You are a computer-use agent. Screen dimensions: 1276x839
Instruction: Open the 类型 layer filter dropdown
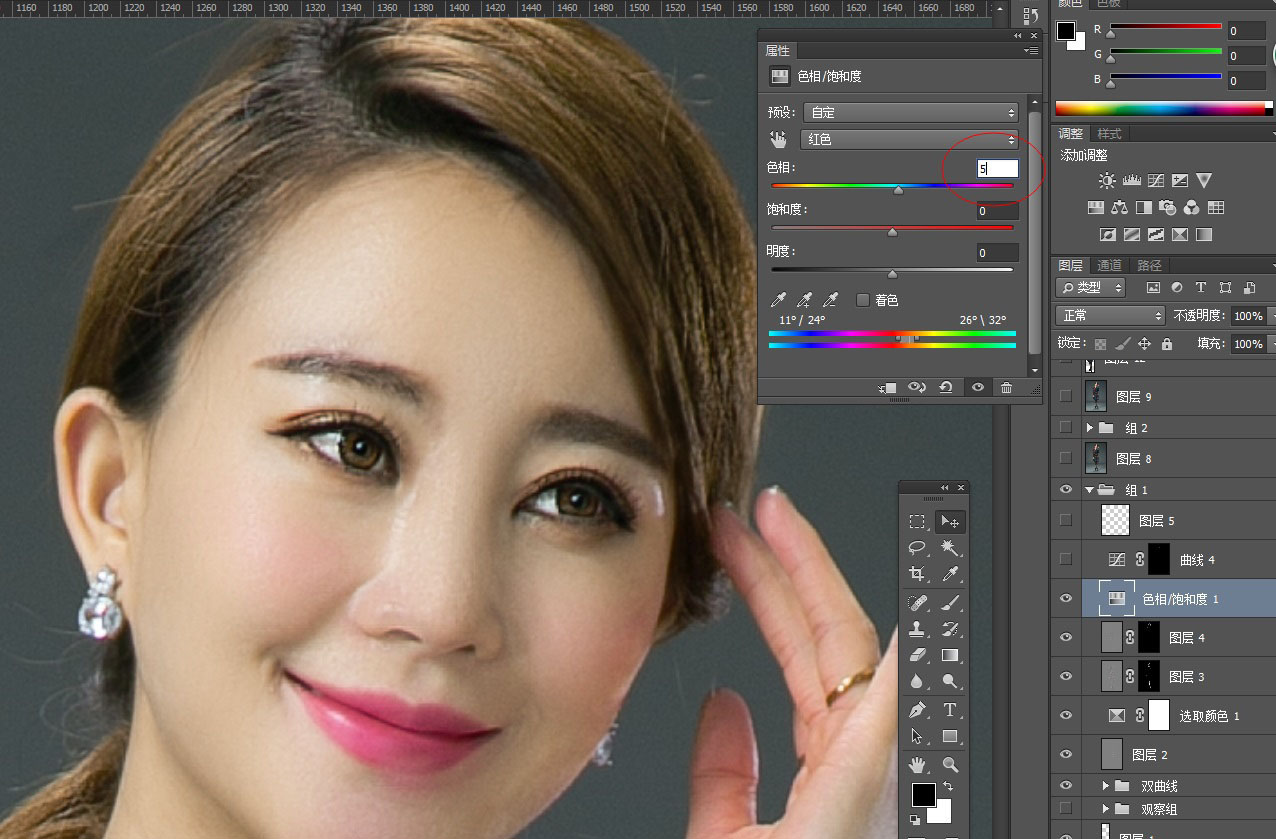[1092, 287]
